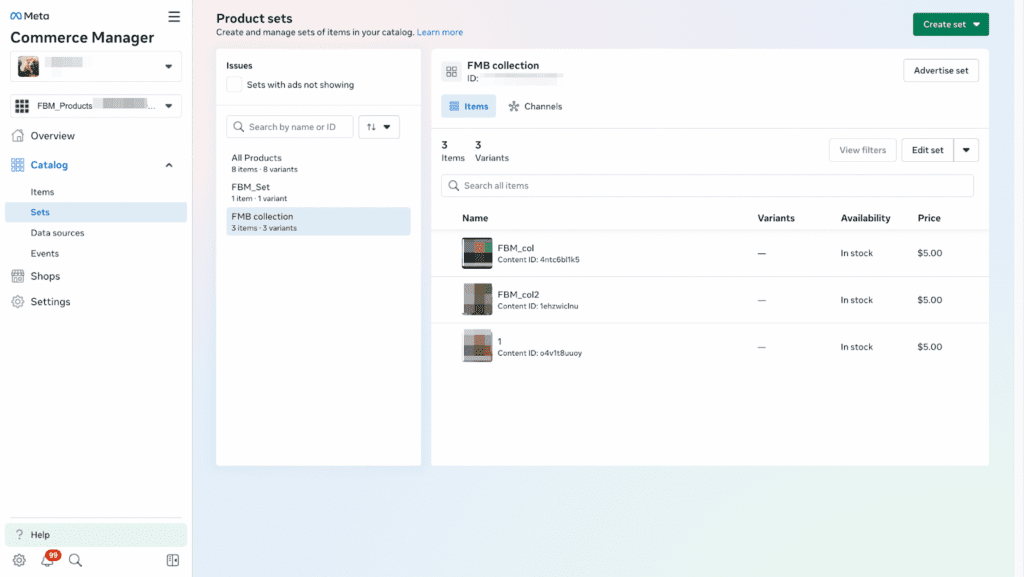
Task: Click the Price column header
Action: (929, 218)
